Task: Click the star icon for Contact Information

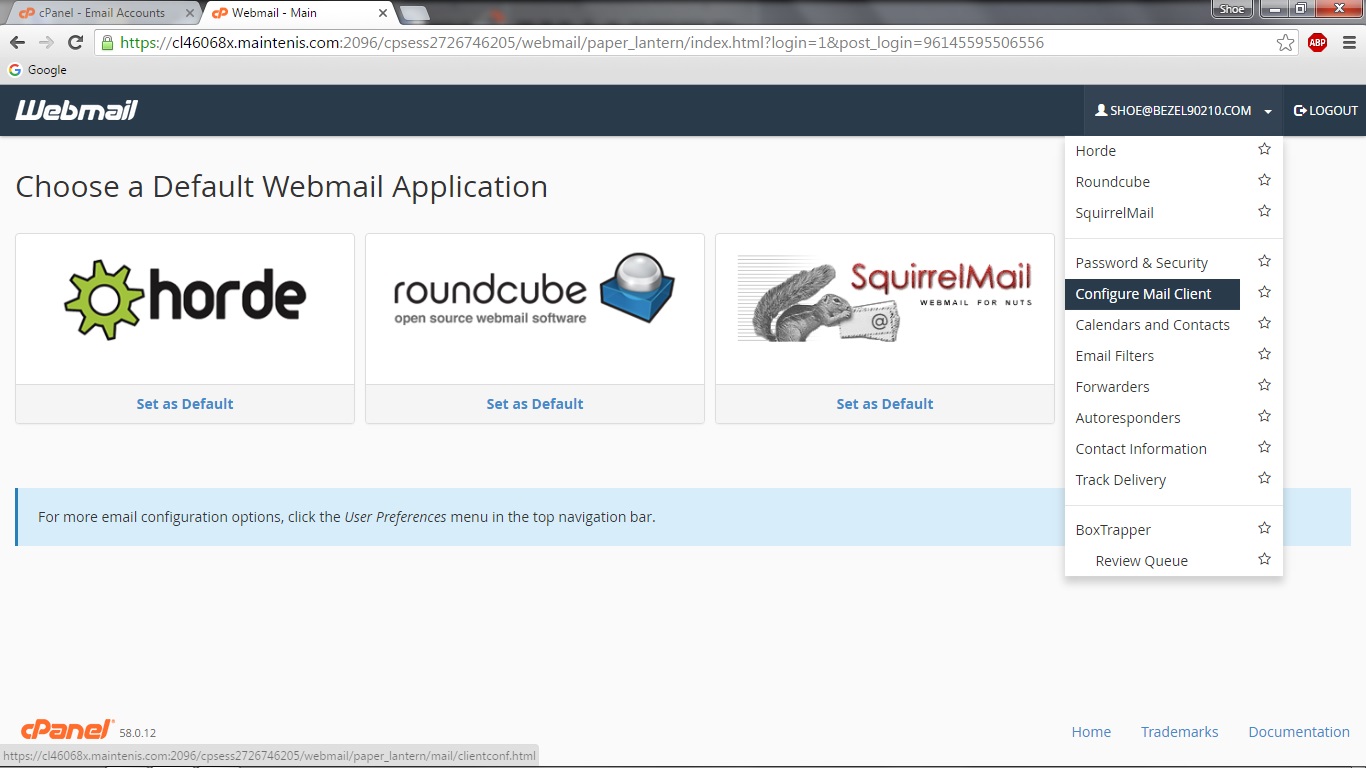Action: [1264, 447]
